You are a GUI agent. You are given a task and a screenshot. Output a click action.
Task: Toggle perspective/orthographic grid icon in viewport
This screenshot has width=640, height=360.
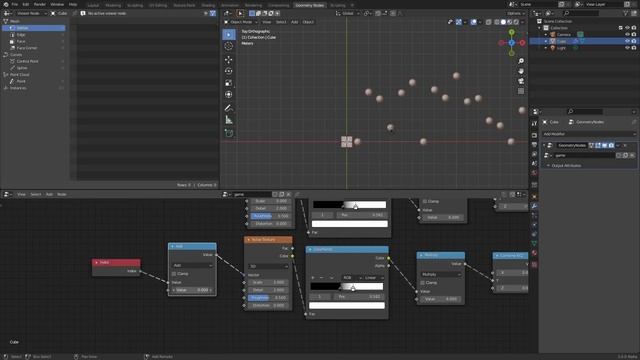click(x=521, y=91)
